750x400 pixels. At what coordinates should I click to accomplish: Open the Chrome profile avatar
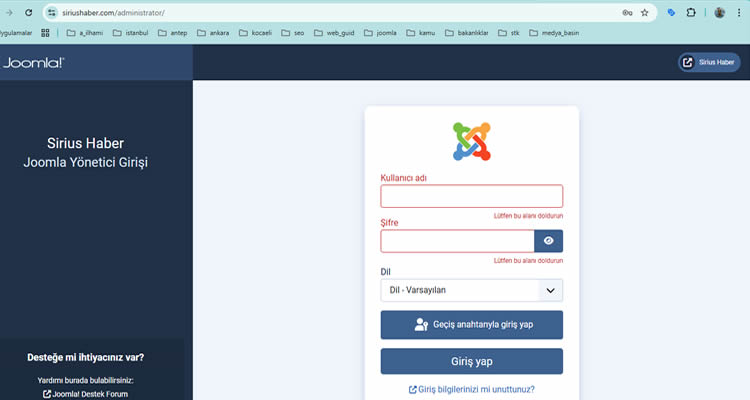719,13
